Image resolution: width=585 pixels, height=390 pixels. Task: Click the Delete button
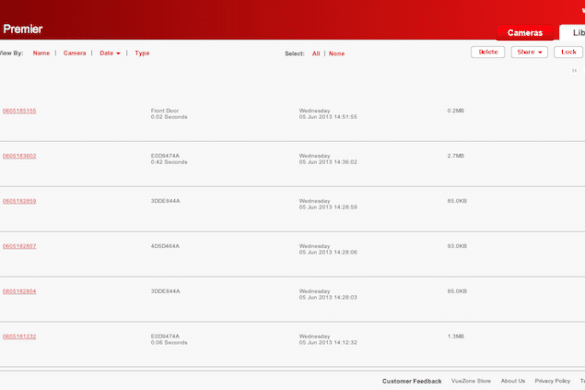coord(488,52)
